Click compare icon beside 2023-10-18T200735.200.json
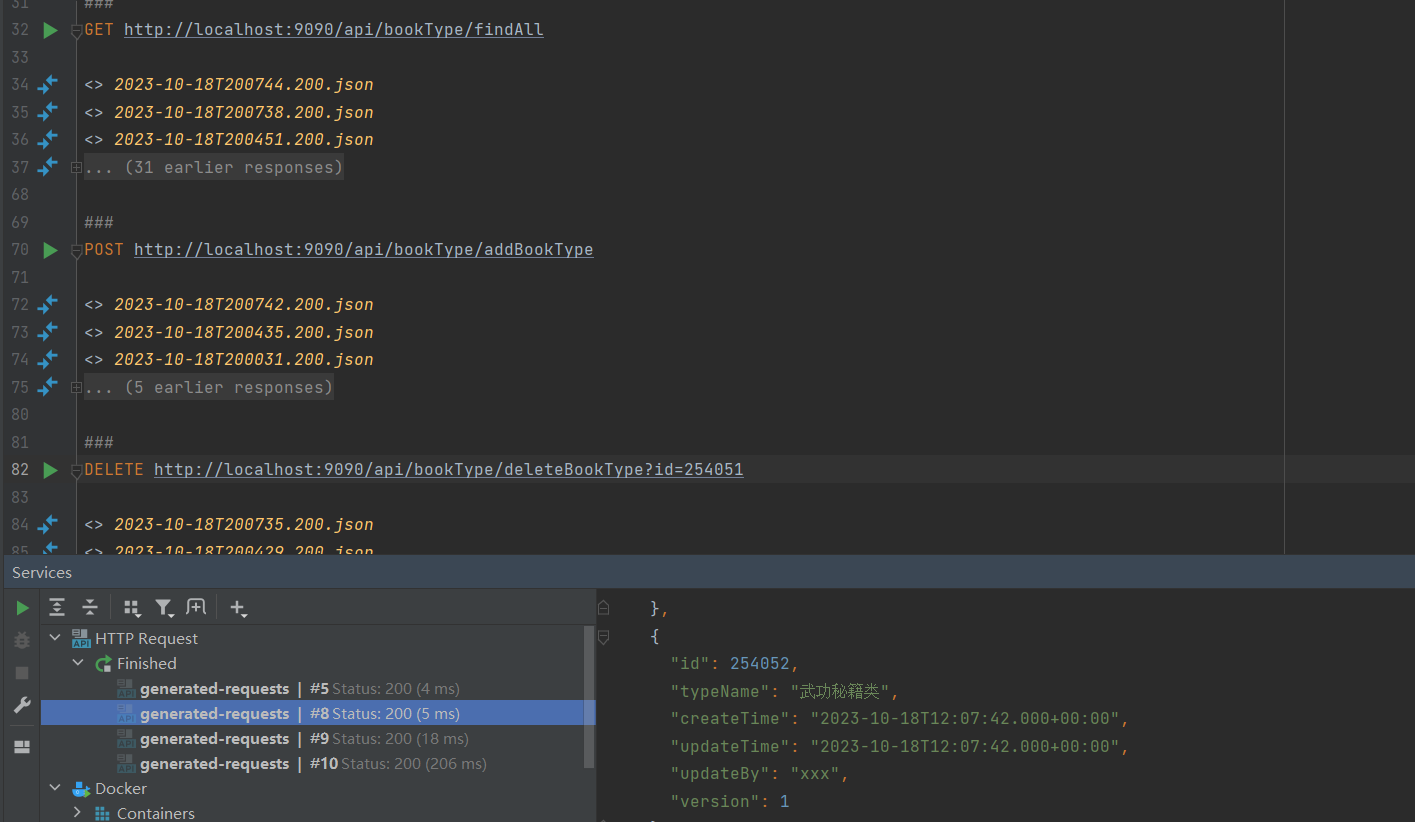 point(48,525)
